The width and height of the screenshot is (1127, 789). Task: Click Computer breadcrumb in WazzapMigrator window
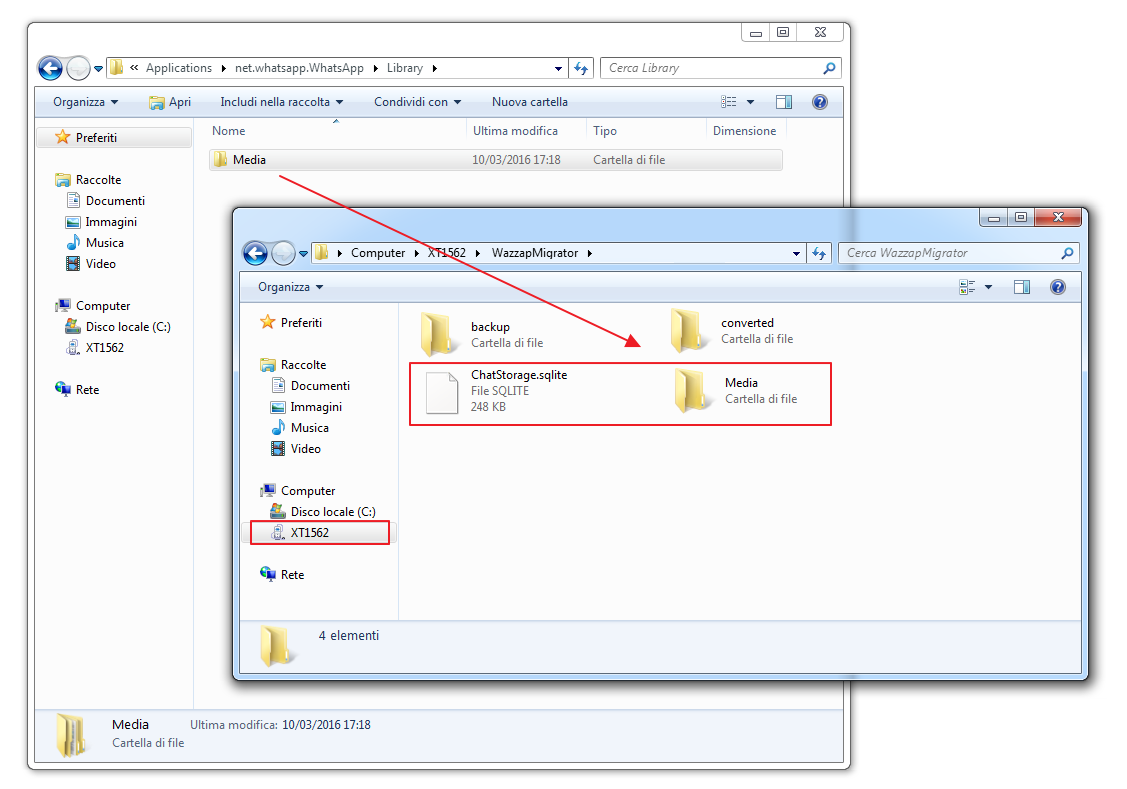[x=378, y=253]
